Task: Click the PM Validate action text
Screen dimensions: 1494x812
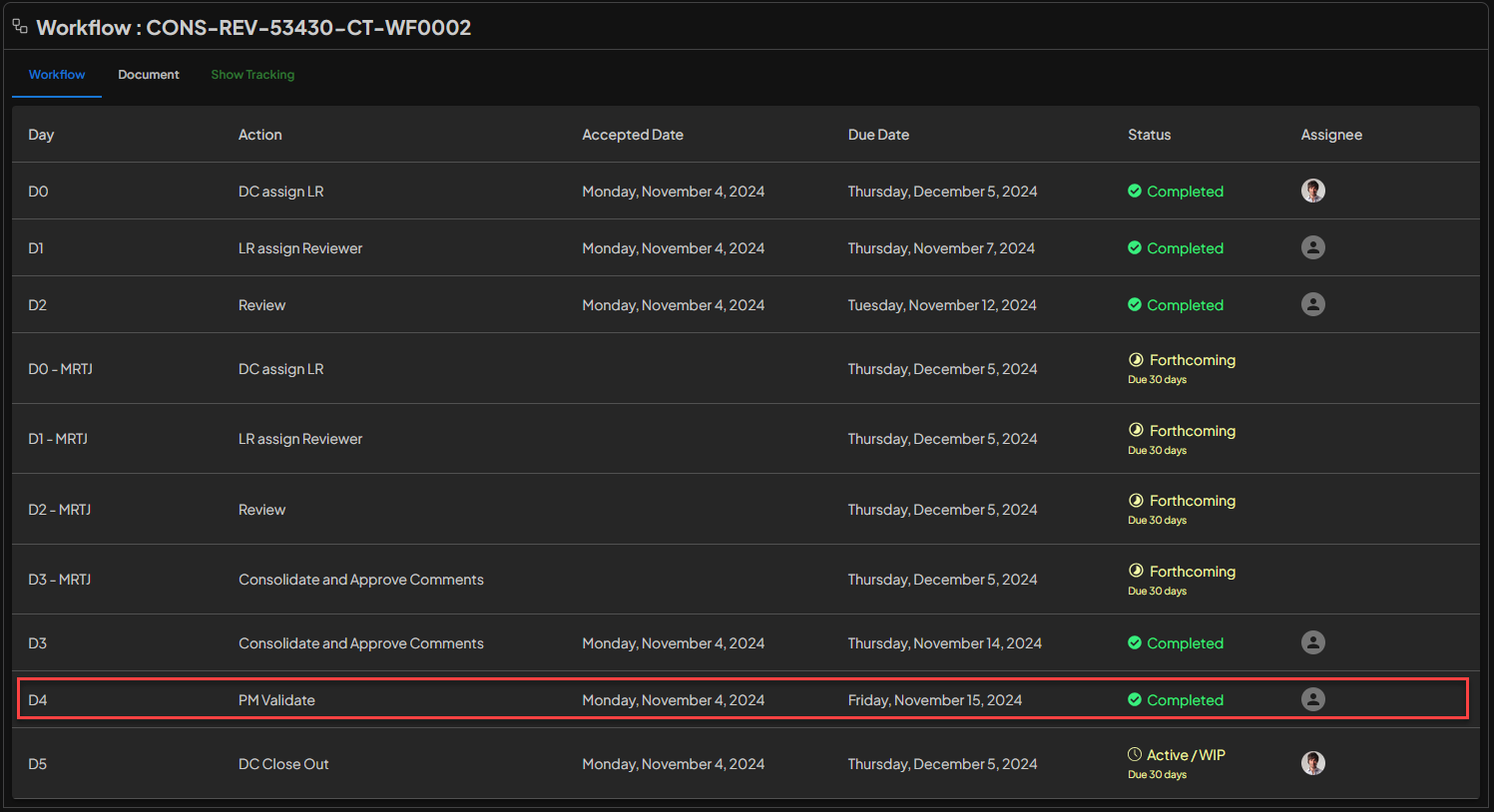Action: (276, 700)
